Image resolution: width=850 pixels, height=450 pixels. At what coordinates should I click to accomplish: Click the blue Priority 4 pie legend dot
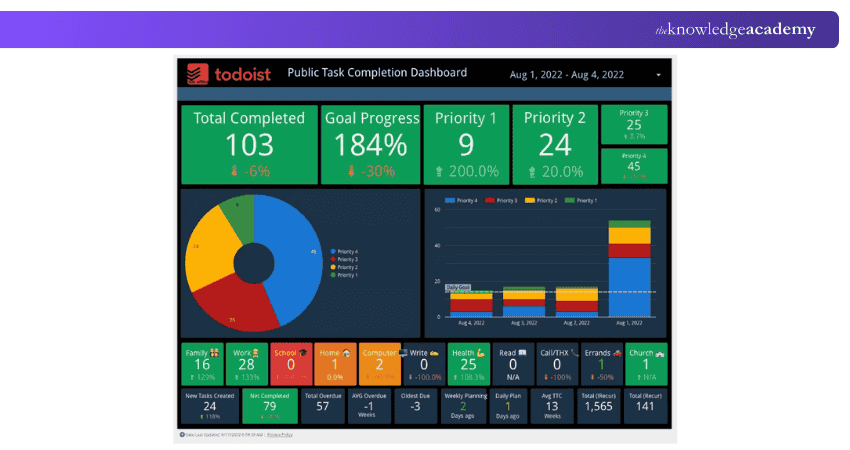(x=333, y=252)
